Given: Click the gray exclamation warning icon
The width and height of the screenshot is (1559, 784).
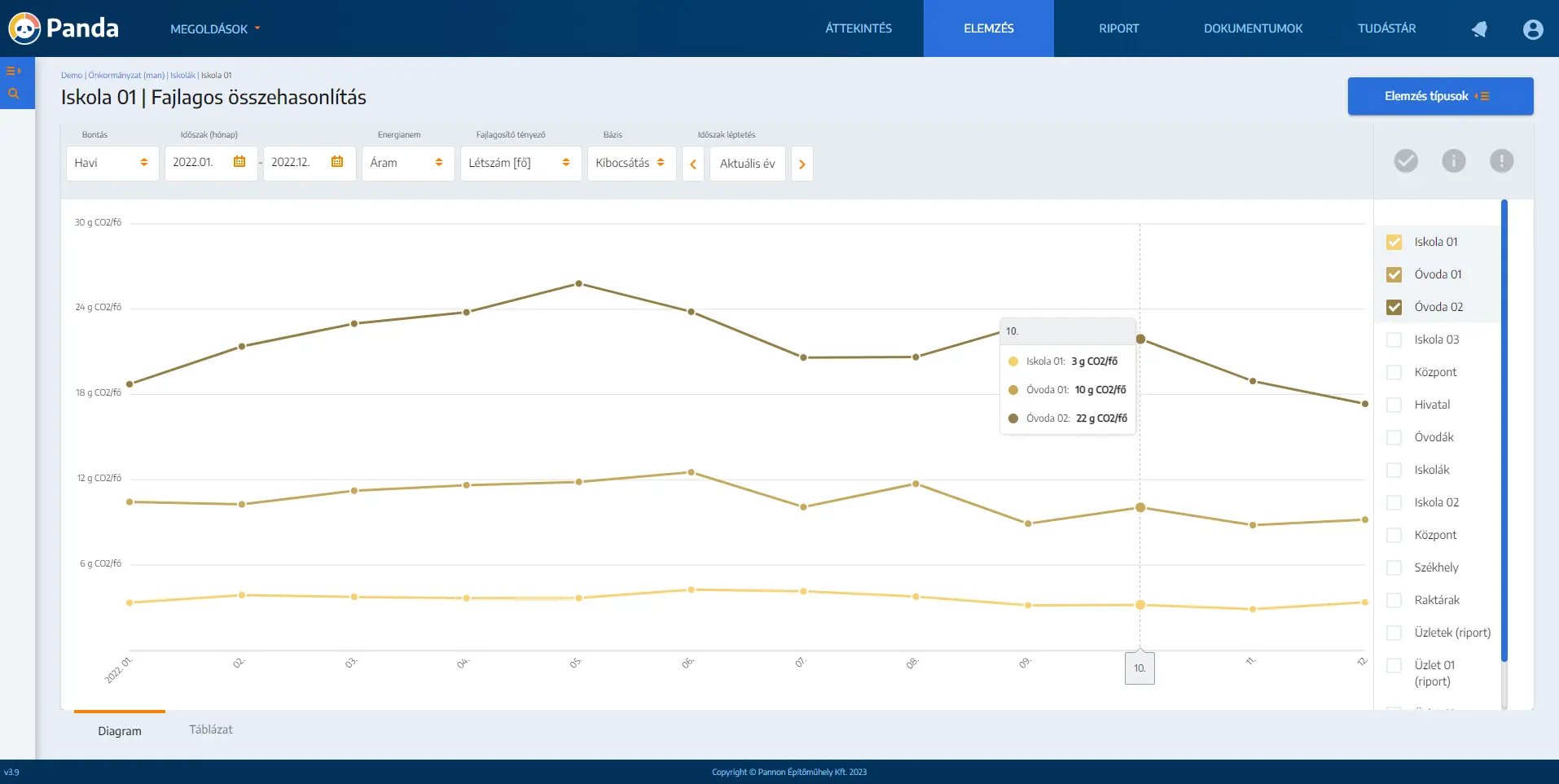Looking at the screenshot, I should coord(1501,161).
